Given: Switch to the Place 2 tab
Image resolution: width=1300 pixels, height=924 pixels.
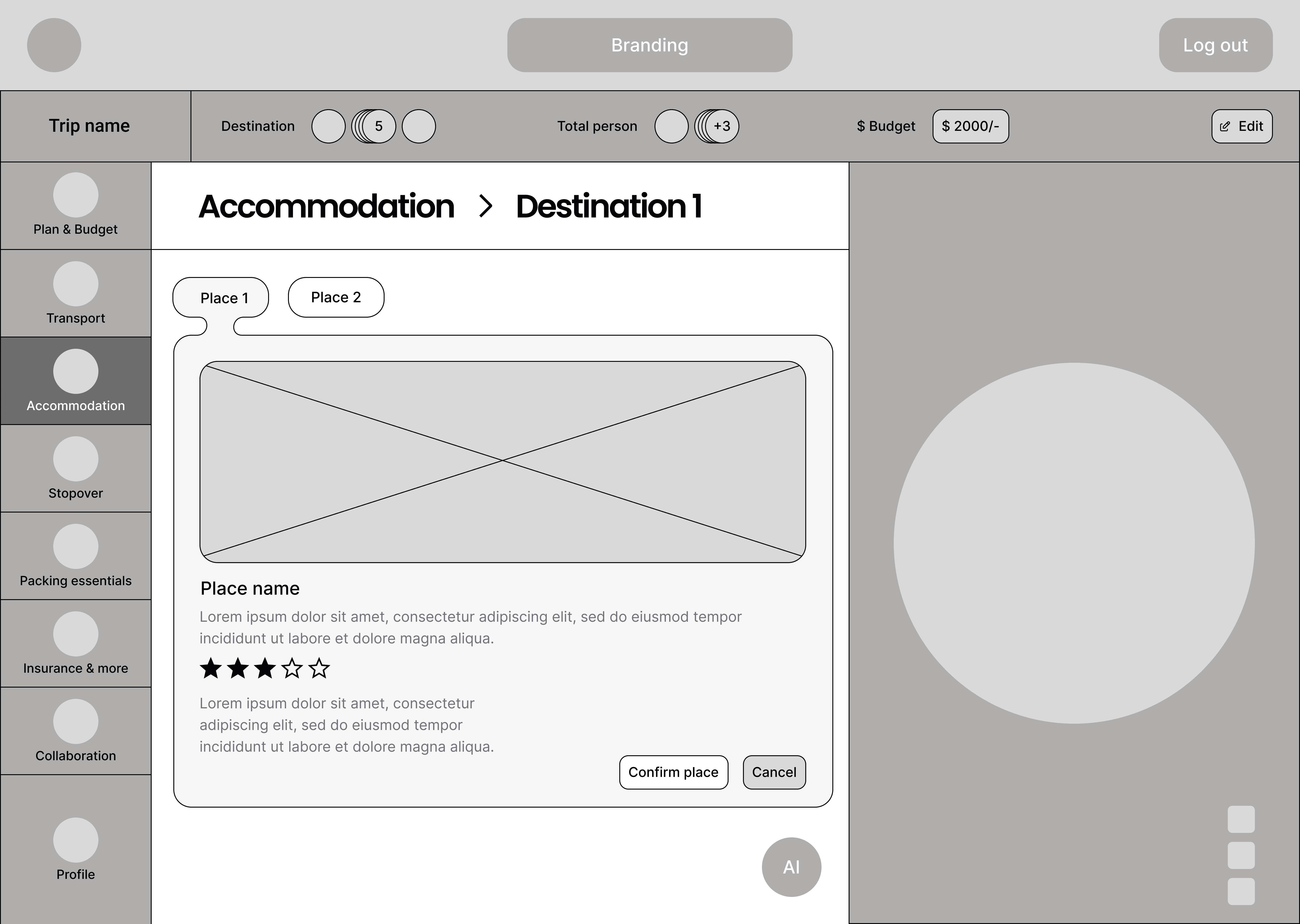Looking at the screenshot, I should click(x=336, y=298).
